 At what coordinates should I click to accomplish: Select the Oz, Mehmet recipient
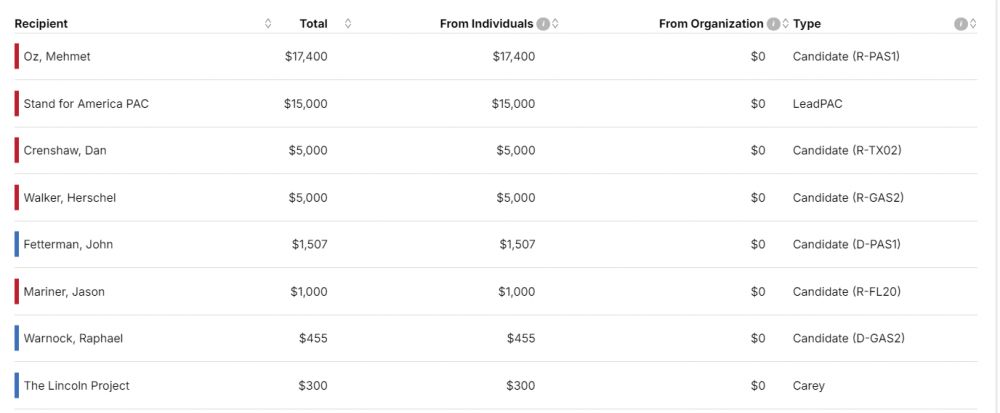[x=57, y=57]
